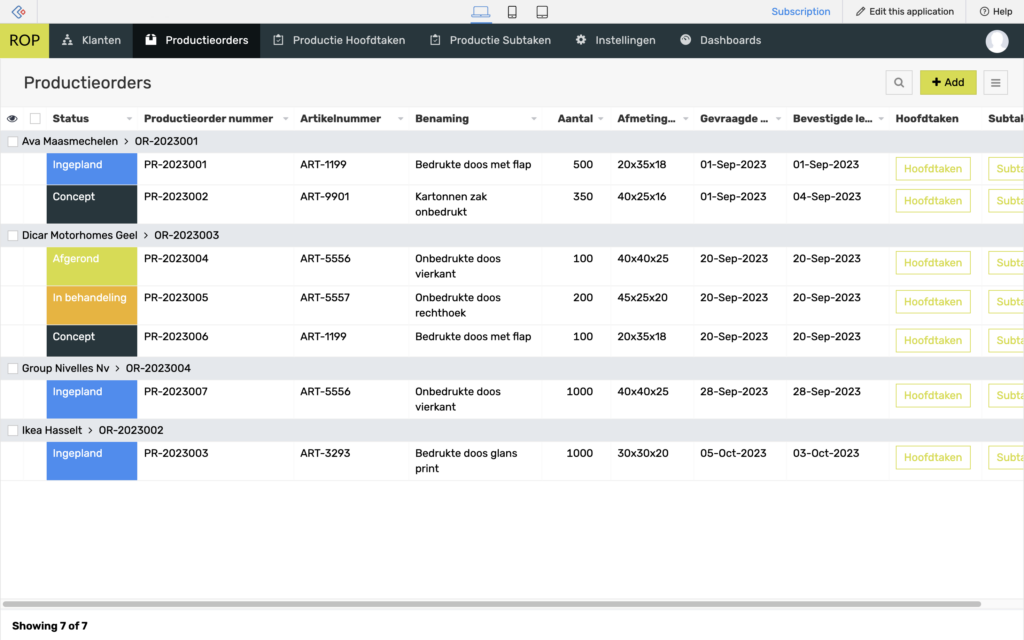1024x640 pixels.
Task: Click the Help question mark icon
Action: tap(984, 12)
